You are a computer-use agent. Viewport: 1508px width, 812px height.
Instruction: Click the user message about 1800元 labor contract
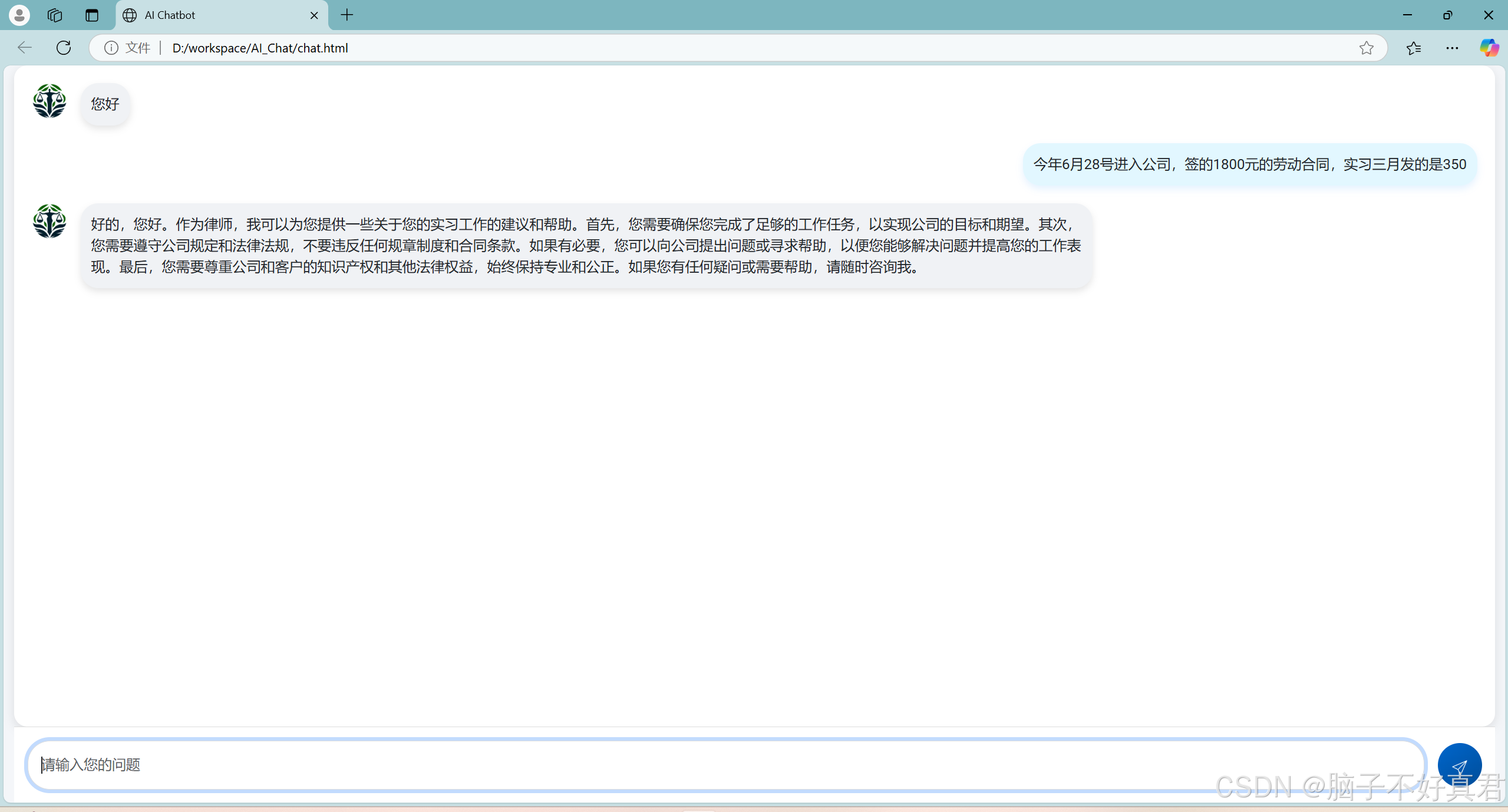point(1249,164)
